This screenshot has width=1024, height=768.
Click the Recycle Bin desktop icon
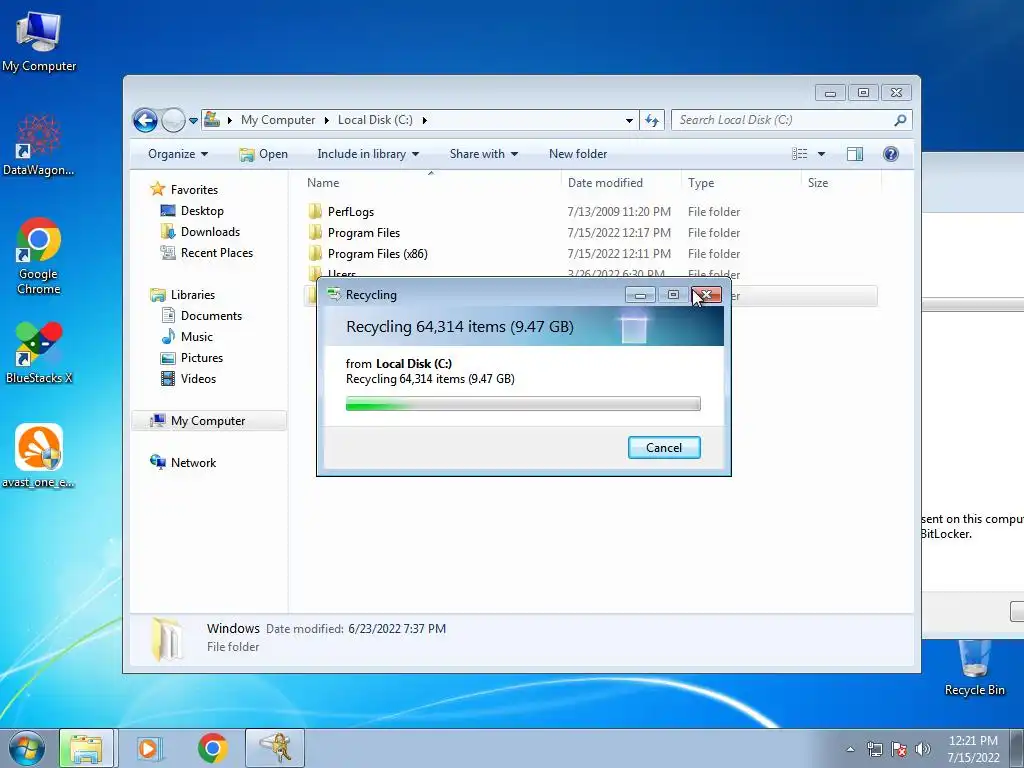pyautogui.click(x=974, y=667)
